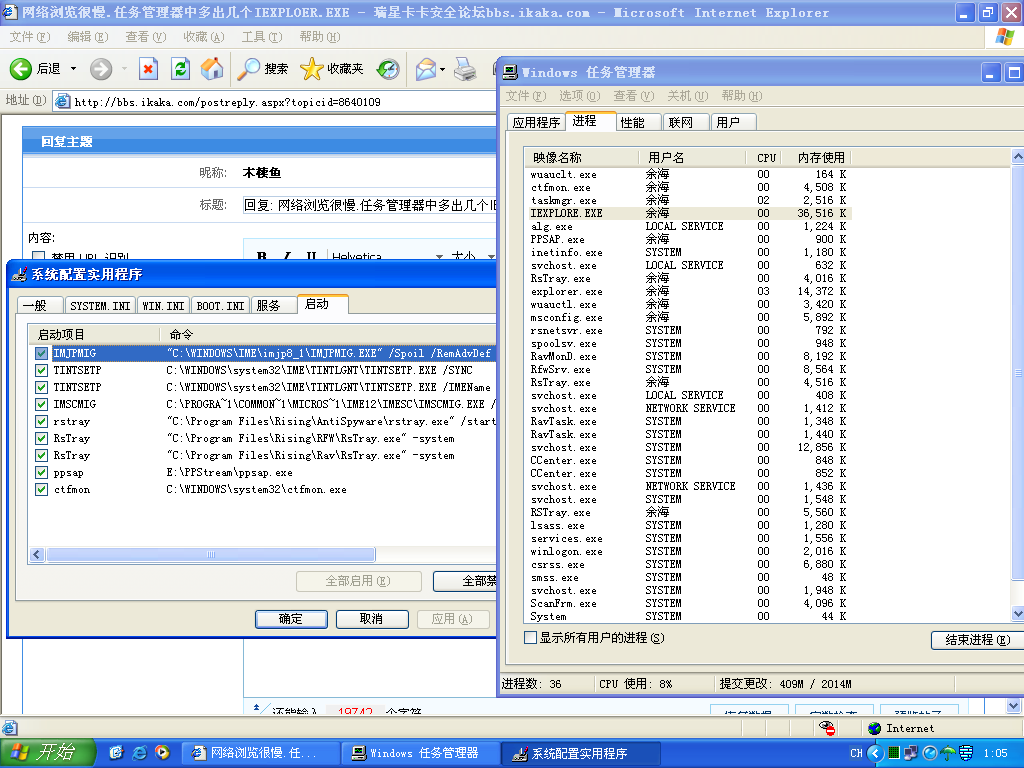The height and width of the screenshot is (768, 1024).
Task: Click IE Search magnifier icon
Action: [248, 69]
